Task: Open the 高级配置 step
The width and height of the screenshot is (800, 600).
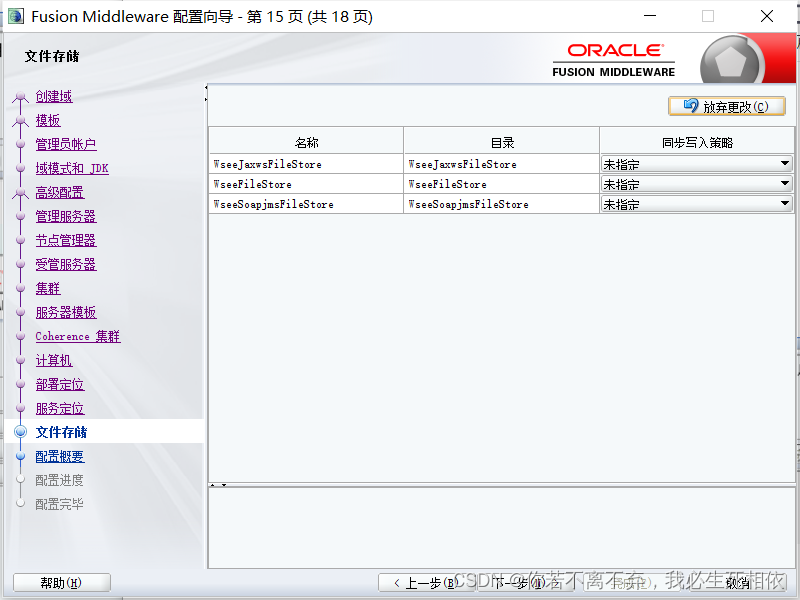Action: click(x=60, y=192)
